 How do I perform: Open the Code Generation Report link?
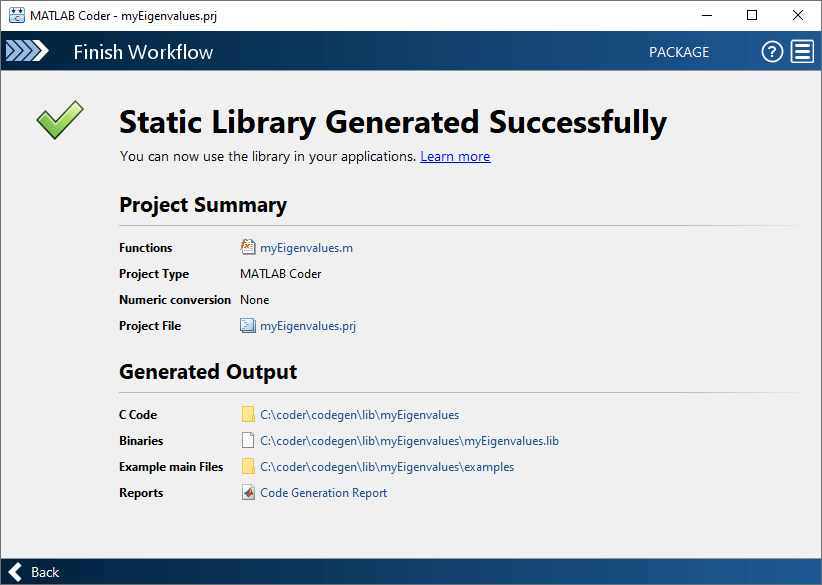(323, 492)
